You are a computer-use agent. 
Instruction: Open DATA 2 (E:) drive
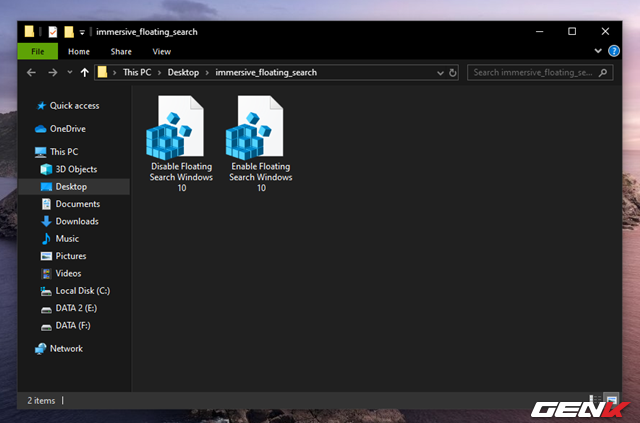[x=69, y=308]
